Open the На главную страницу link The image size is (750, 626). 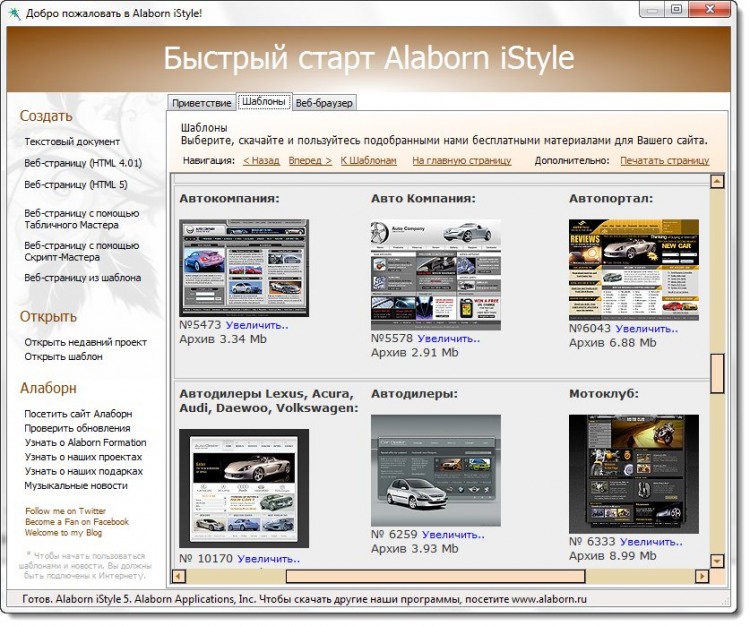462,161
